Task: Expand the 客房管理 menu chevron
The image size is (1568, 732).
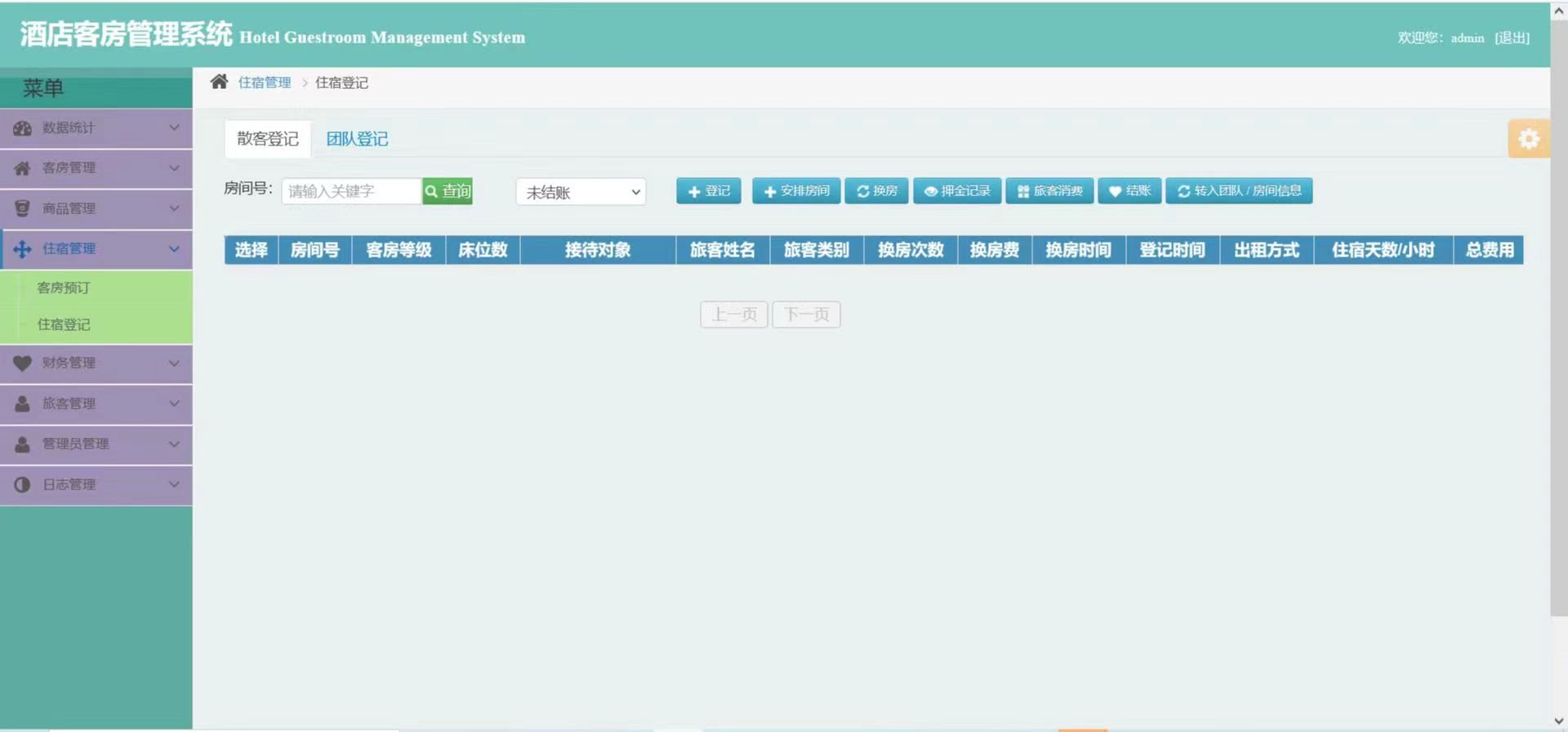Action: pos(174,167)
